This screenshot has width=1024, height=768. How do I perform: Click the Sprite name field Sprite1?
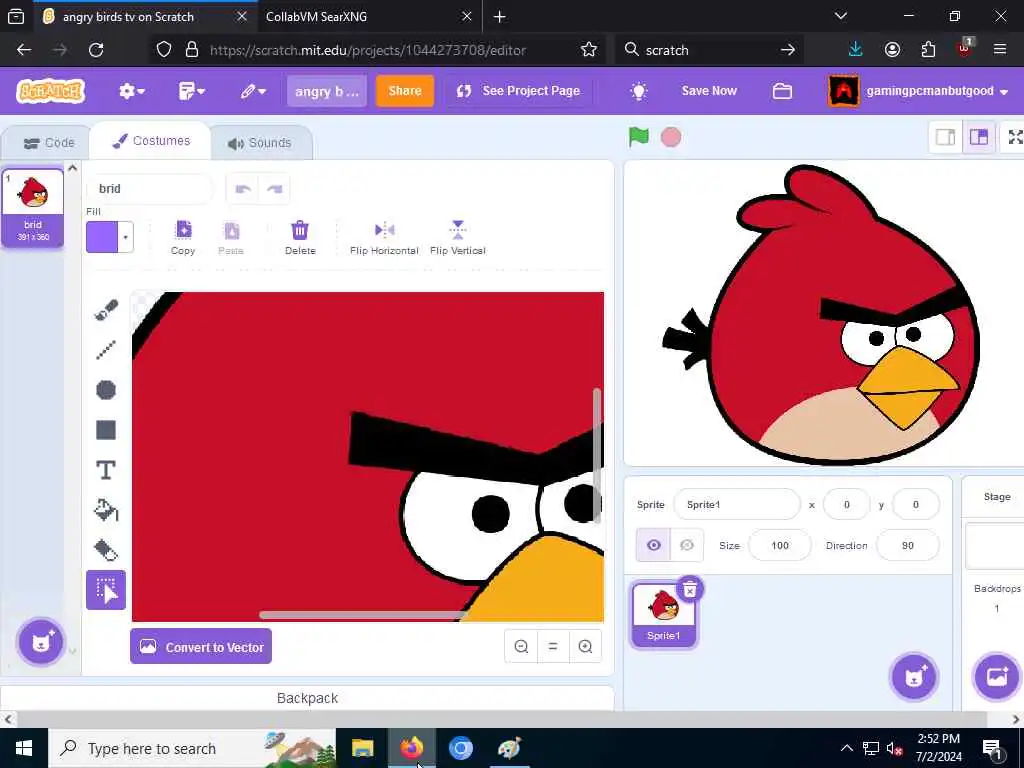click(737, 504)
